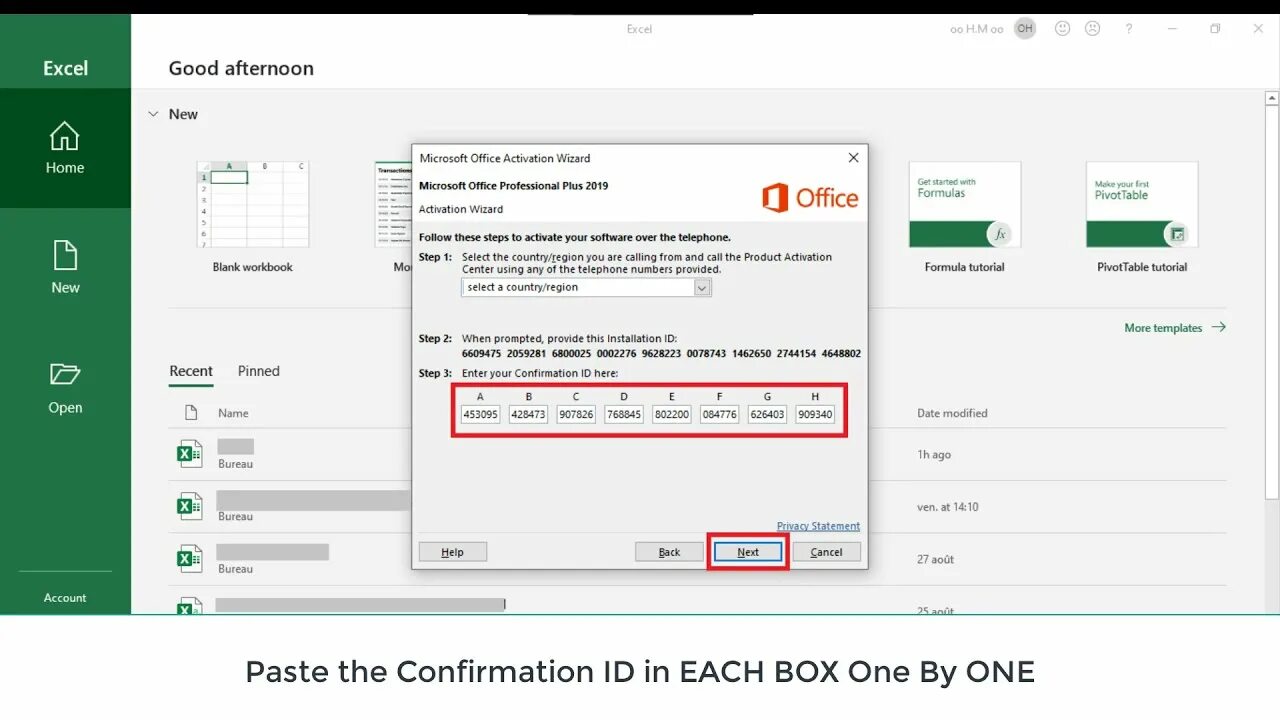
Task: Click Confirmation ID field A
Action: [480, 414]
